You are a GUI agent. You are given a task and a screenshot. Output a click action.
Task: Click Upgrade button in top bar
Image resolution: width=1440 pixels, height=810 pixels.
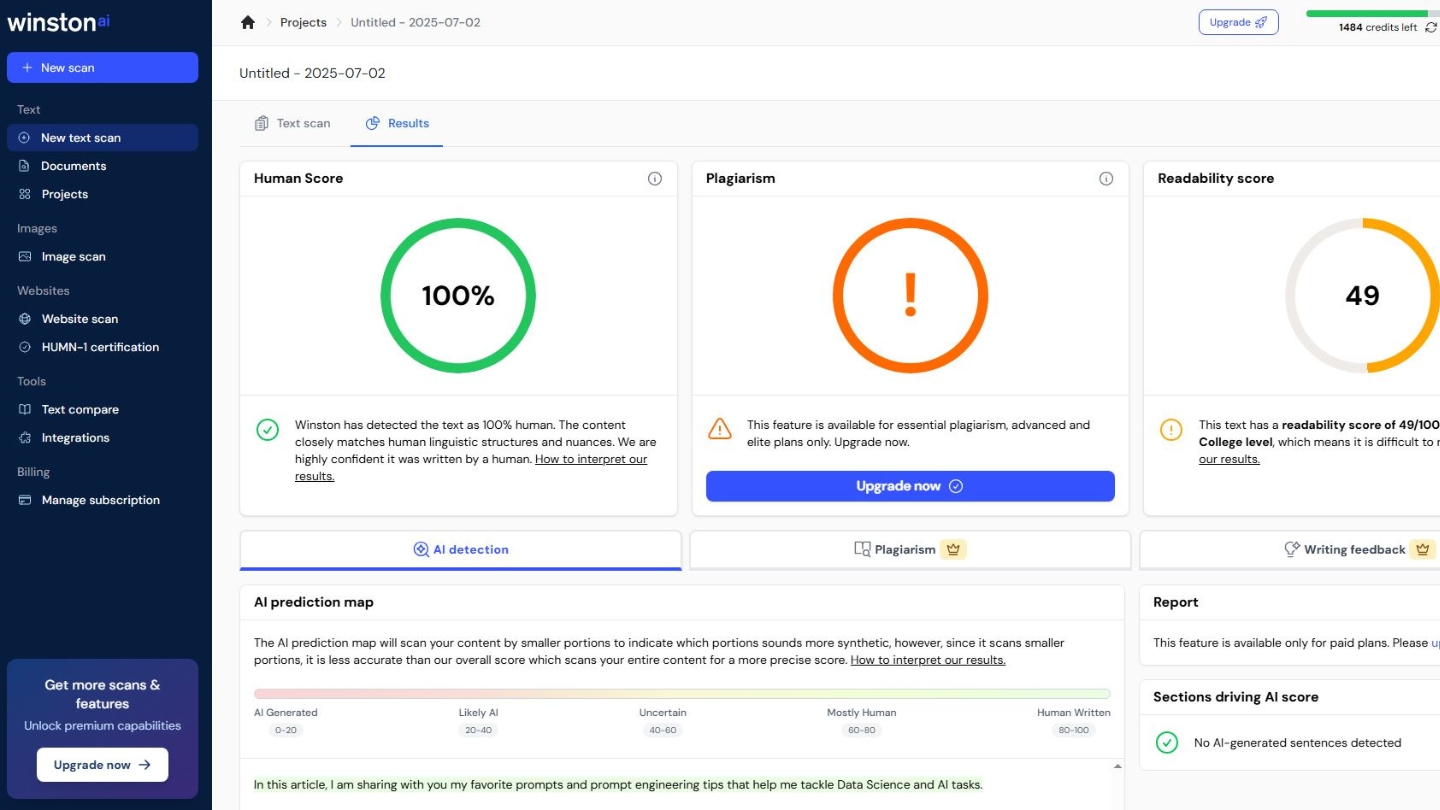click(1238, 22)
